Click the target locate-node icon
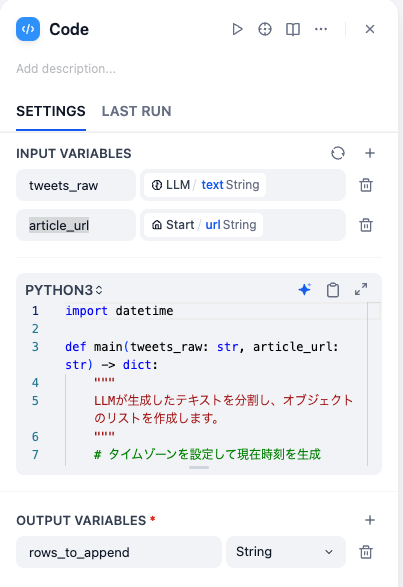Viewport: 404px width, 587px height. 265,29
